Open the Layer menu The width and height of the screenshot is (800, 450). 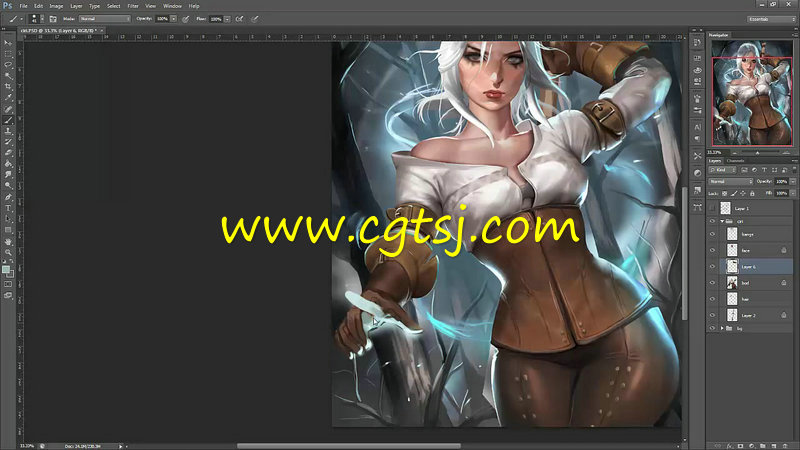tap(76, 6)
